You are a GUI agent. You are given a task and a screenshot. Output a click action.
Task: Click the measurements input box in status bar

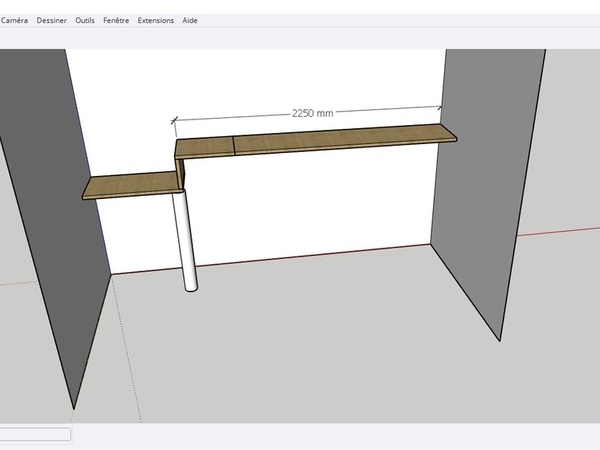(36, 434)
